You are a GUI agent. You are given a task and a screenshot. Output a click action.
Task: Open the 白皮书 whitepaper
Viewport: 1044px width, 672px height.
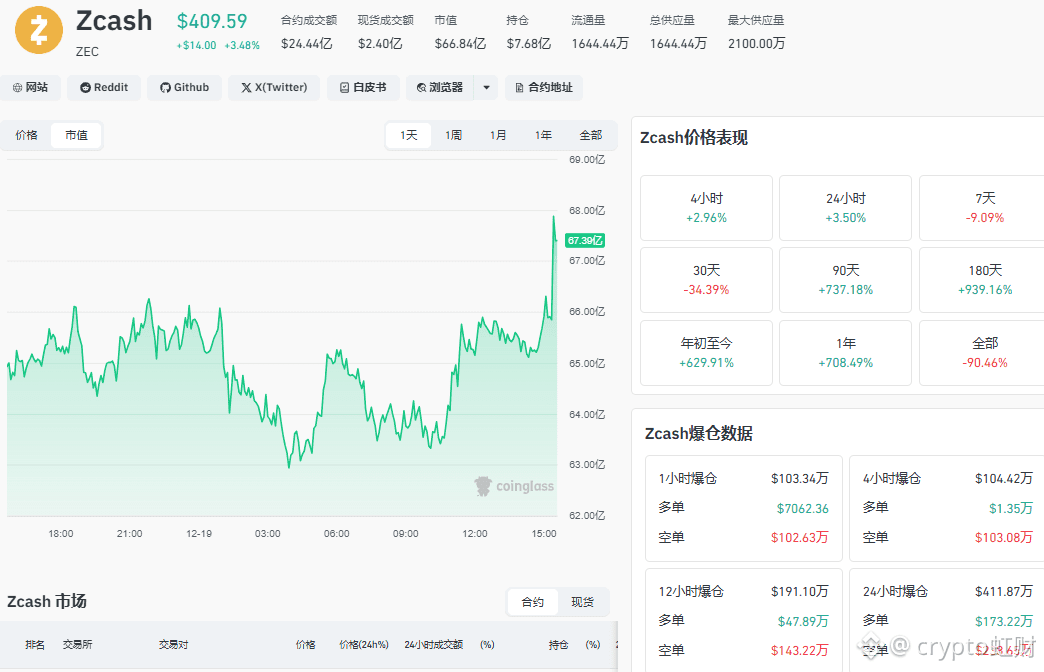point(363,87)
